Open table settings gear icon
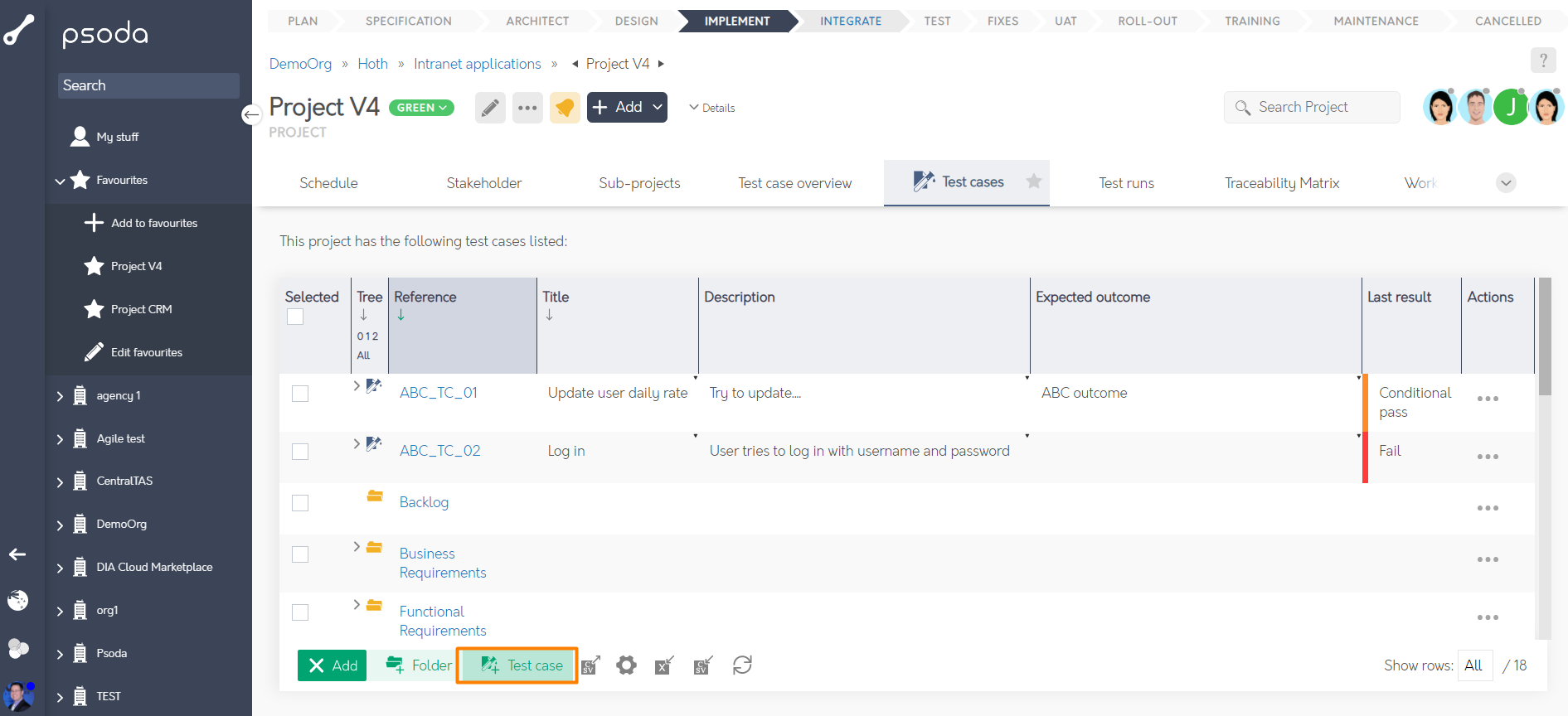 click(626, 665)
